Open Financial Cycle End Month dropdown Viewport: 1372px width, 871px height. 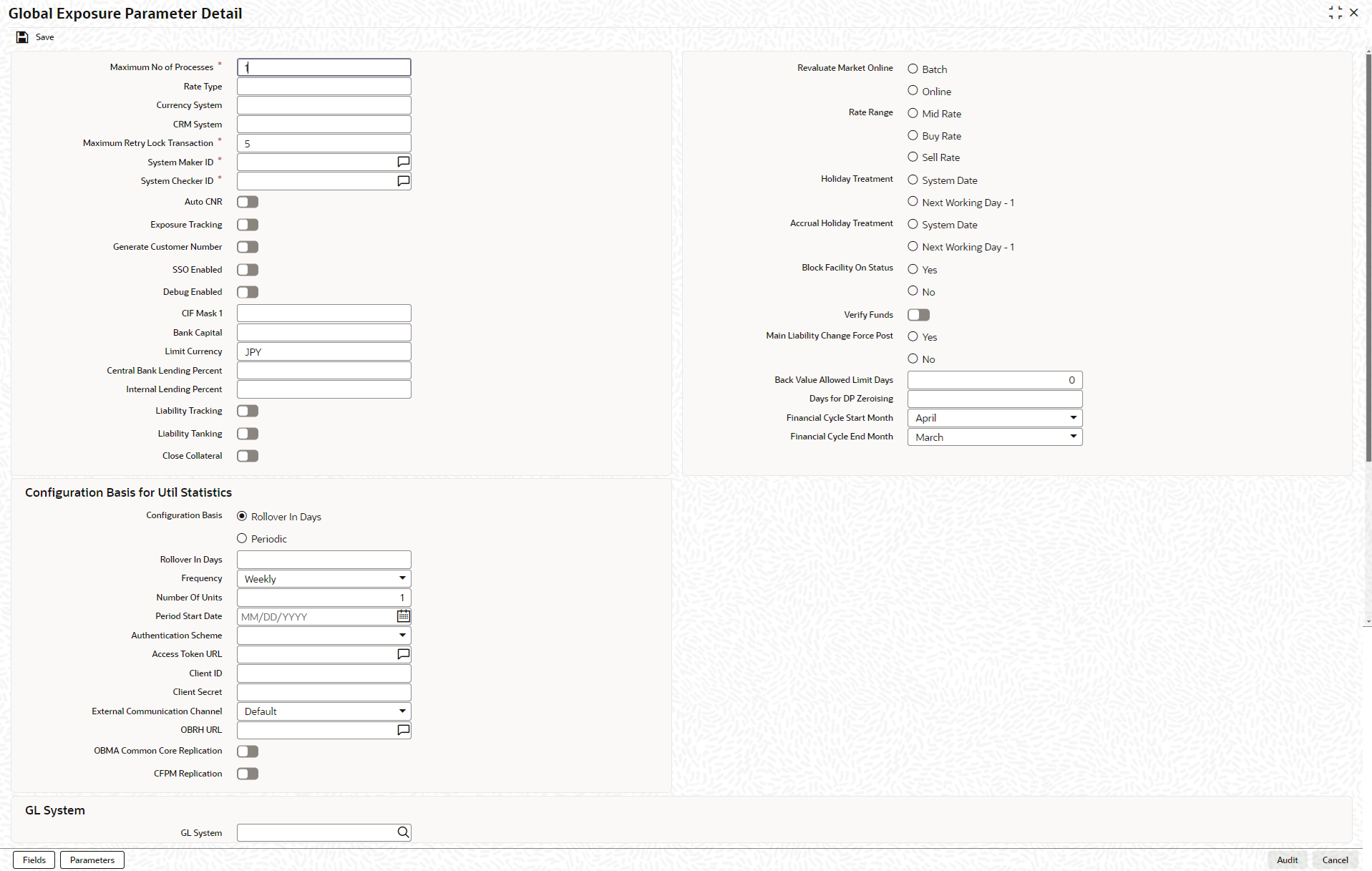pos(995,437)
